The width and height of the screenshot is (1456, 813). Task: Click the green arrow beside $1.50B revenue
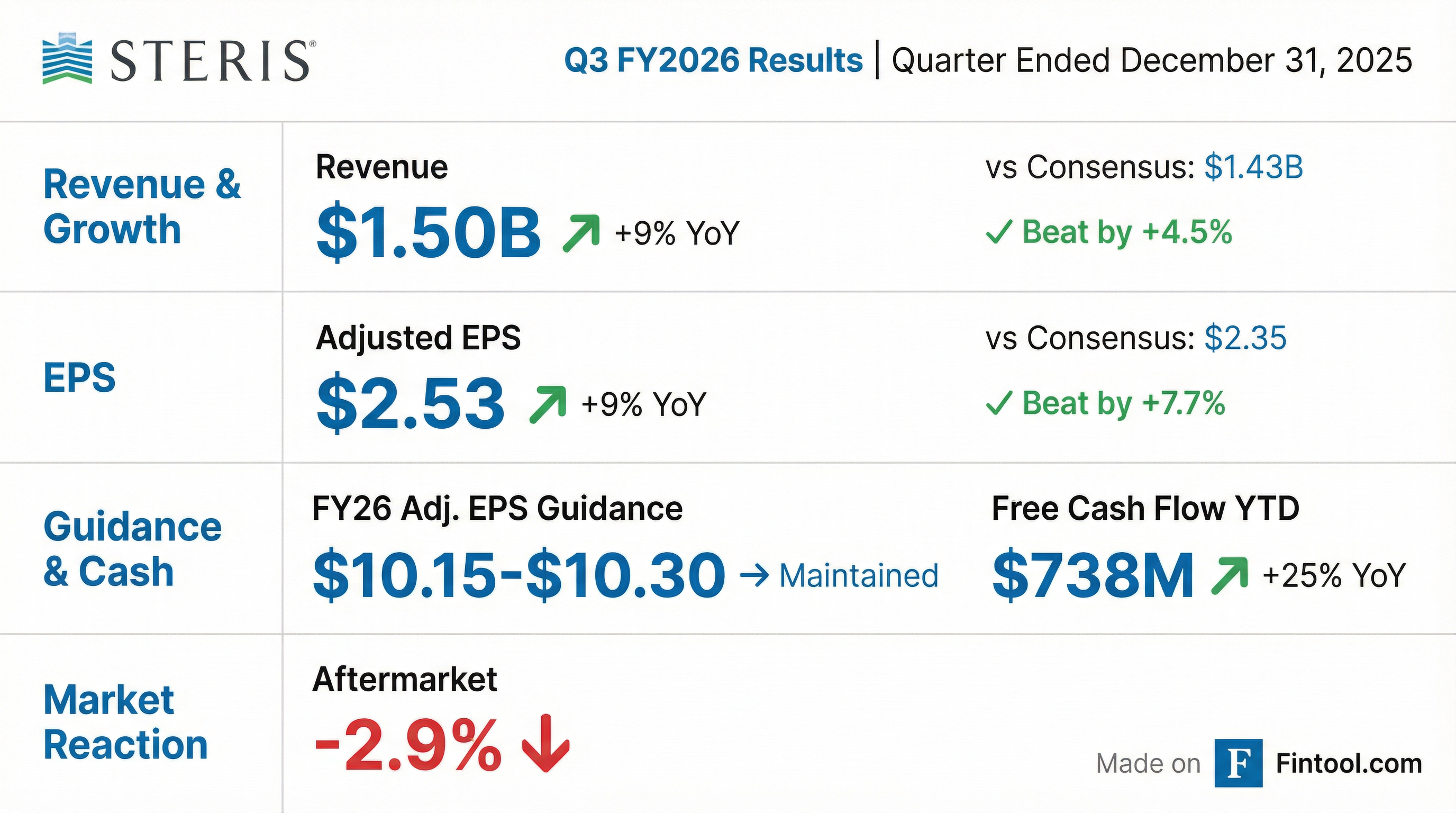581,232
